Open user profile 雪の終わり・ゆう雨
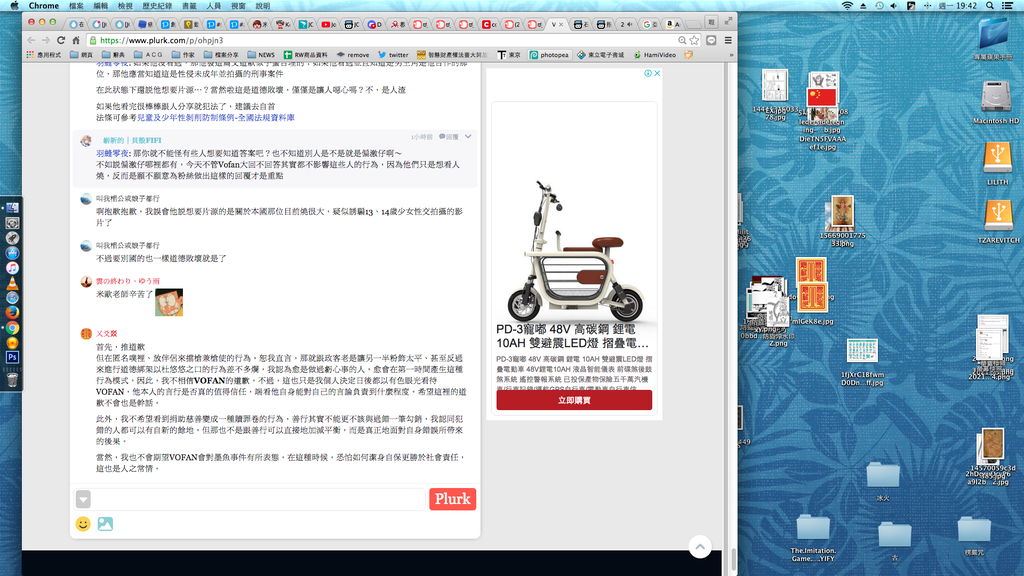This screenshot has width=1024, height=576. point(128,281)
